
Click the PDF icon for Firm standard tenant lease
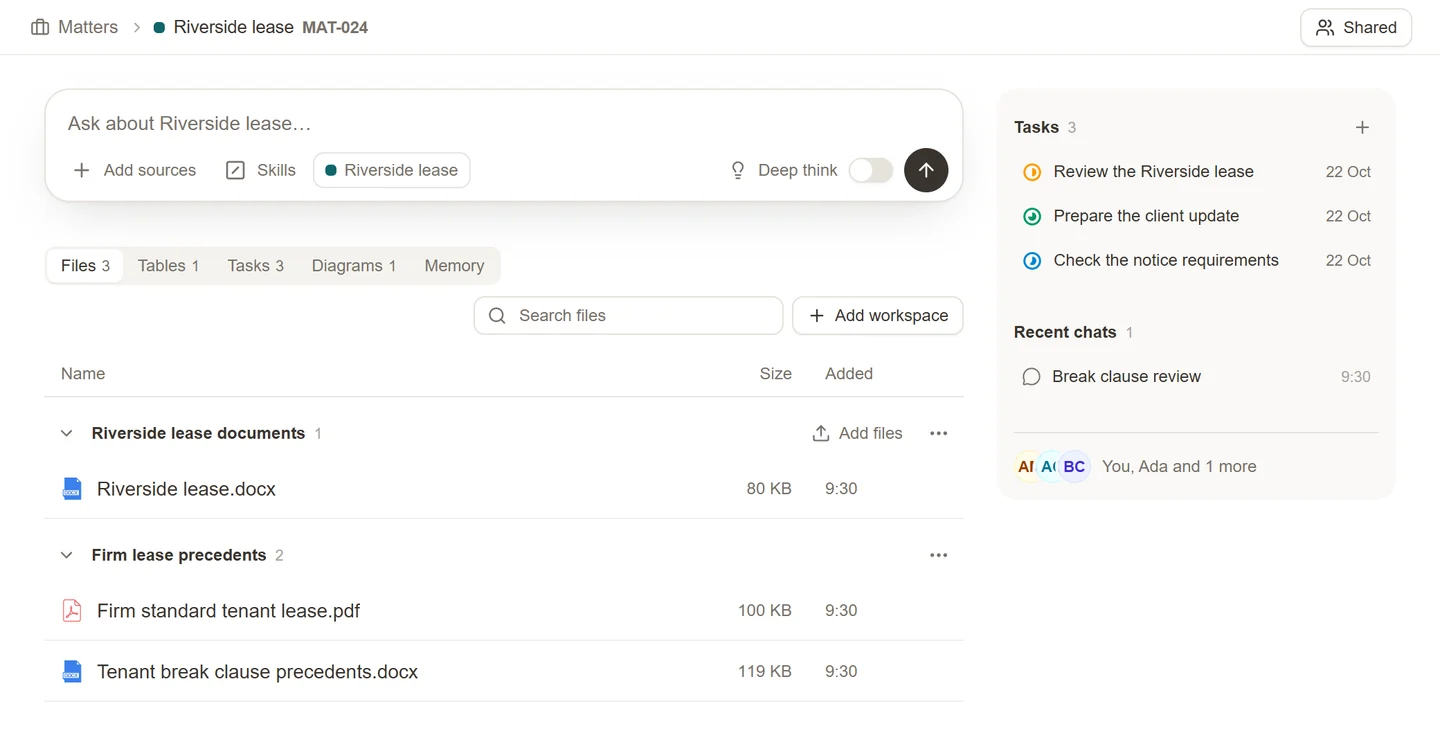pyautogui.click(x=72, y=610)
